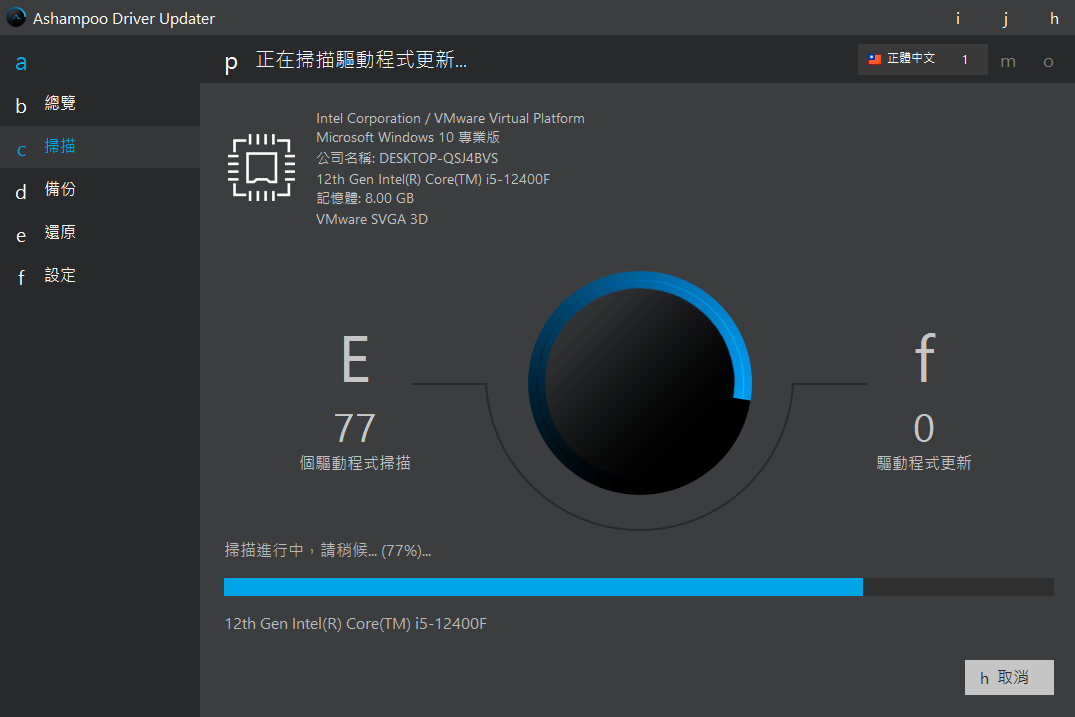Click the scanned driver count "77"
Screen dimensions: 1075x717
coord(355,428)
